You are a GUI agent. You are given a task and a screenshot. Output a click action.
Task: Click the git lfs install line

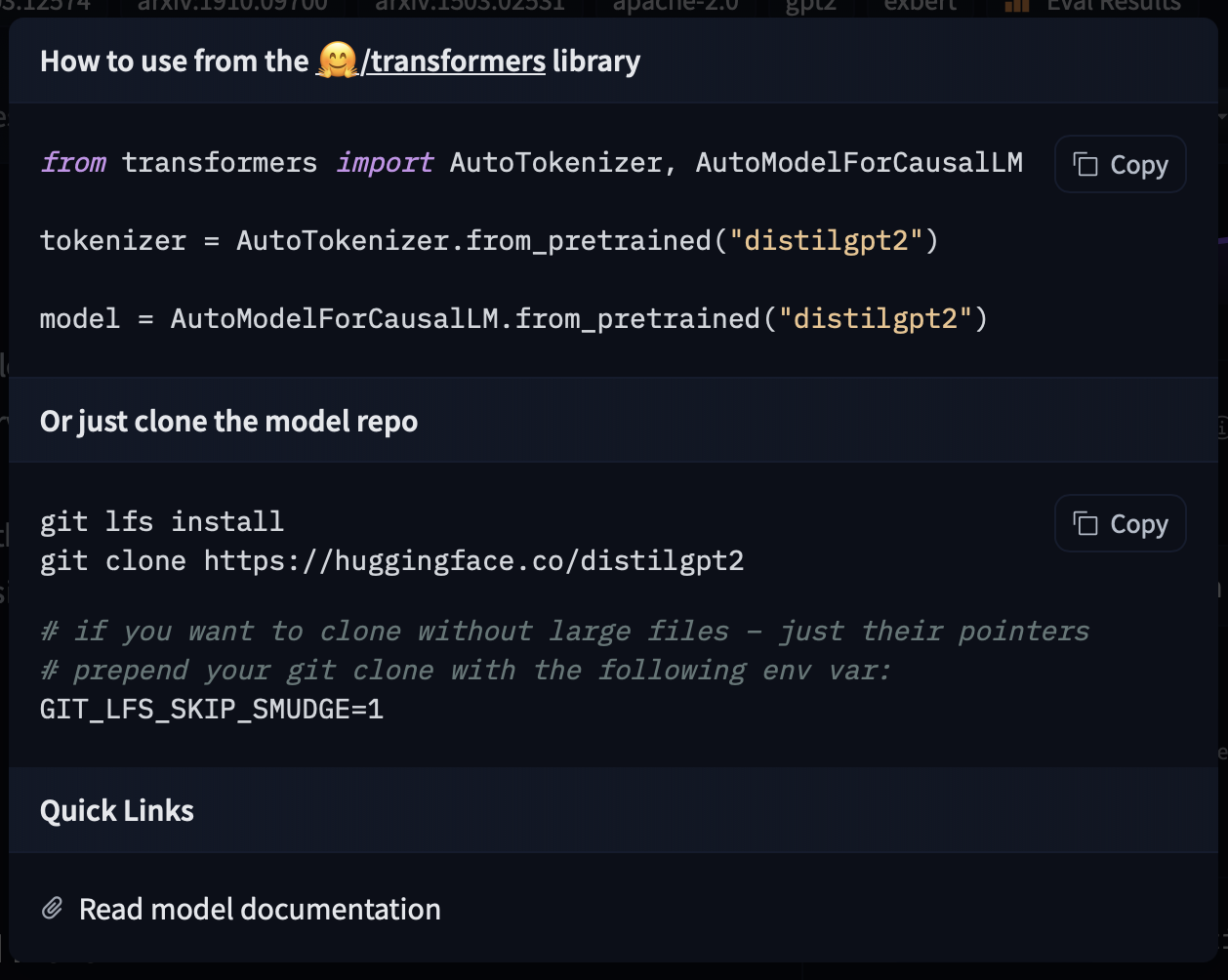(x=162, y=521)
